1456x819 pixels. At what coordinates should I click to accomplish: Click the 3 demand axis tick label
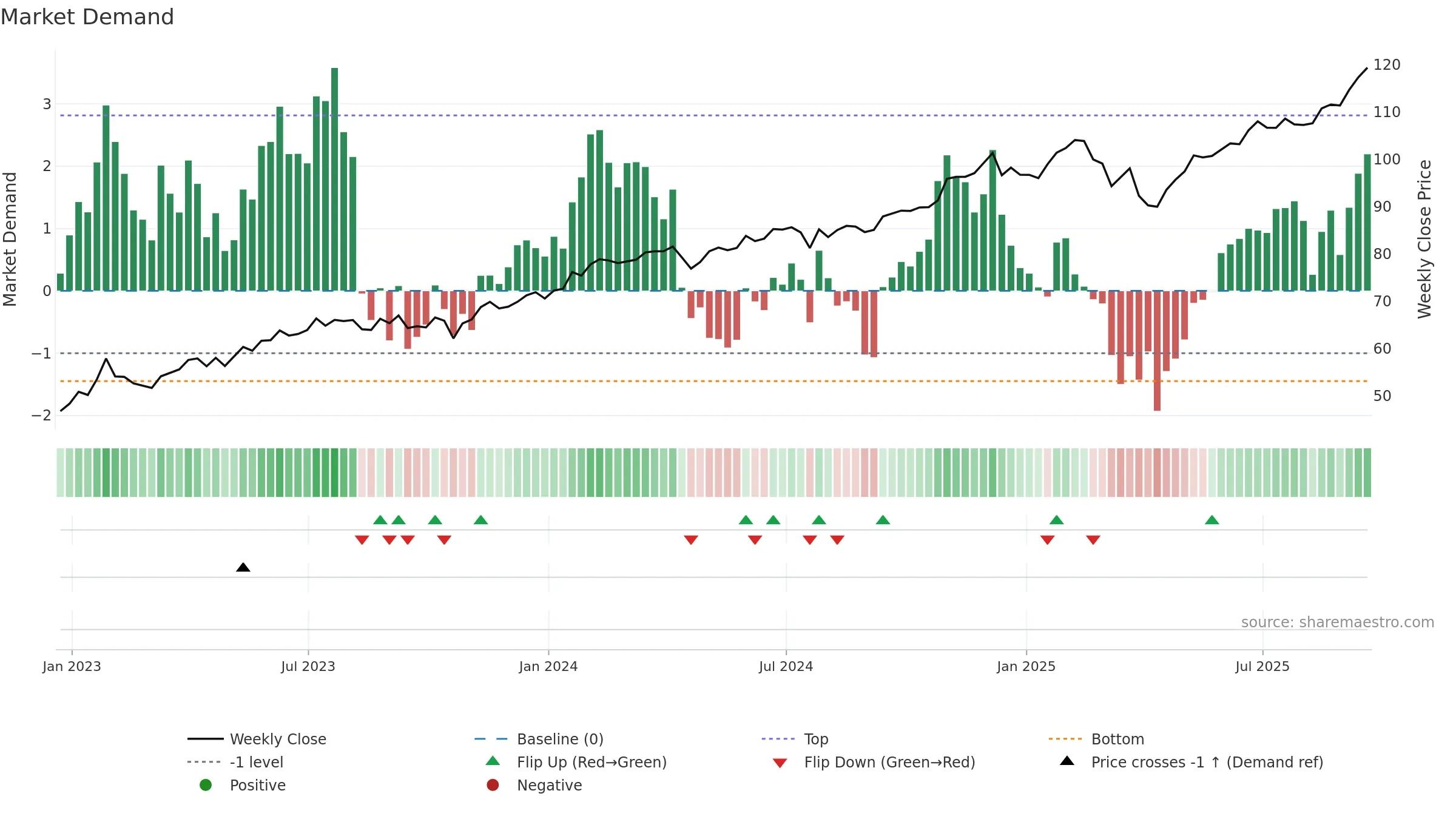(47, 104)
